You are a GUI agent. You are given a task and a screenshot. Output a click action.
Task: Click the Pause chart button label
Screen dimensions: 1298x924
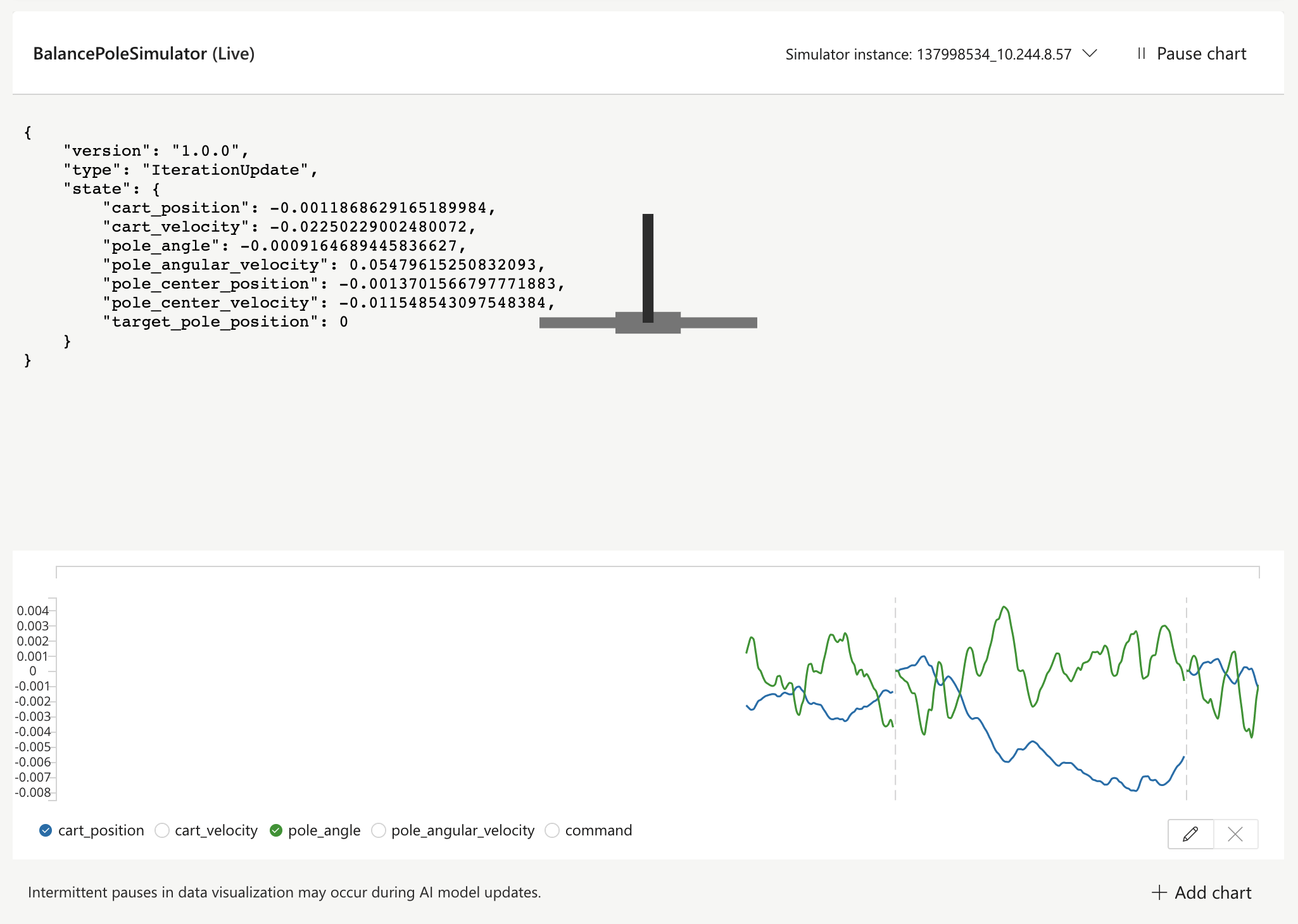(x=1201, y=54)
